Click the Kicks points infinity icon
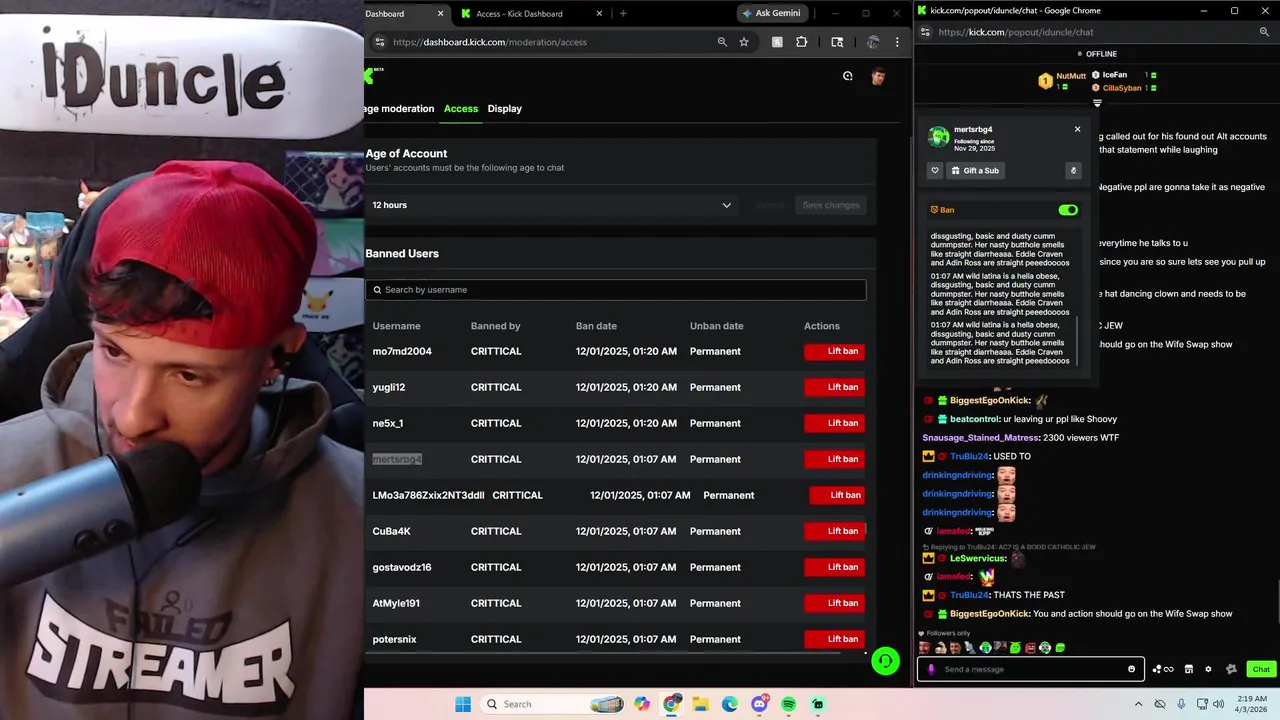 click(x=1163, y=669)
